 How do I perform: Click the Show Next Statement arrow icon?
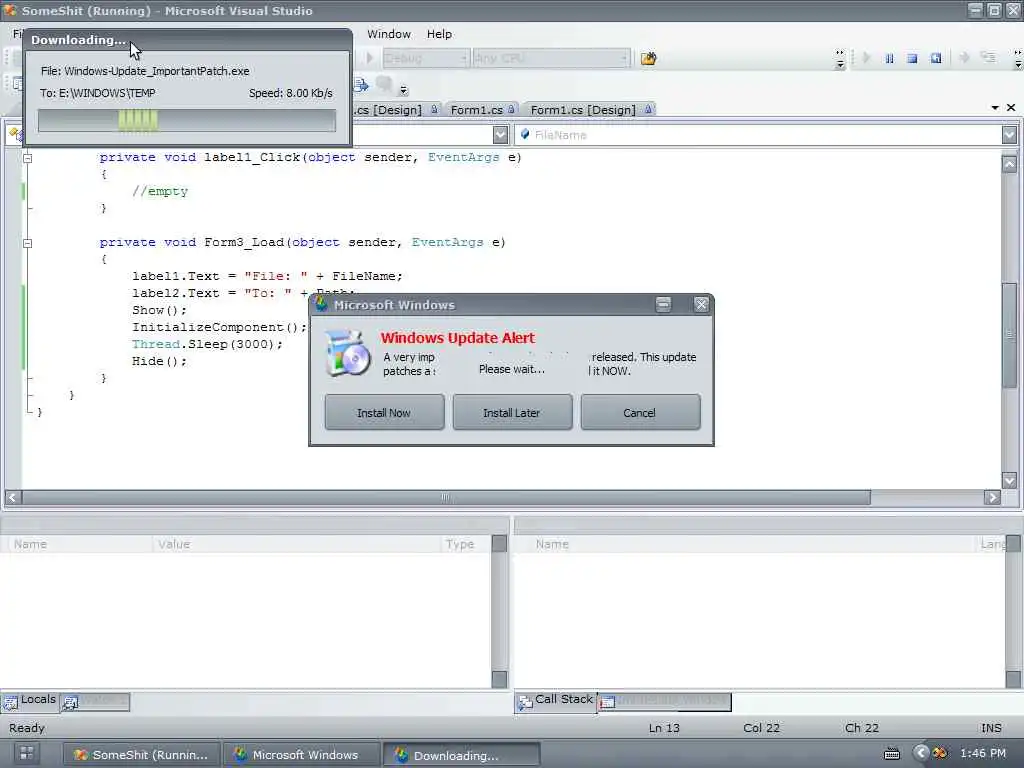[965, 58]
